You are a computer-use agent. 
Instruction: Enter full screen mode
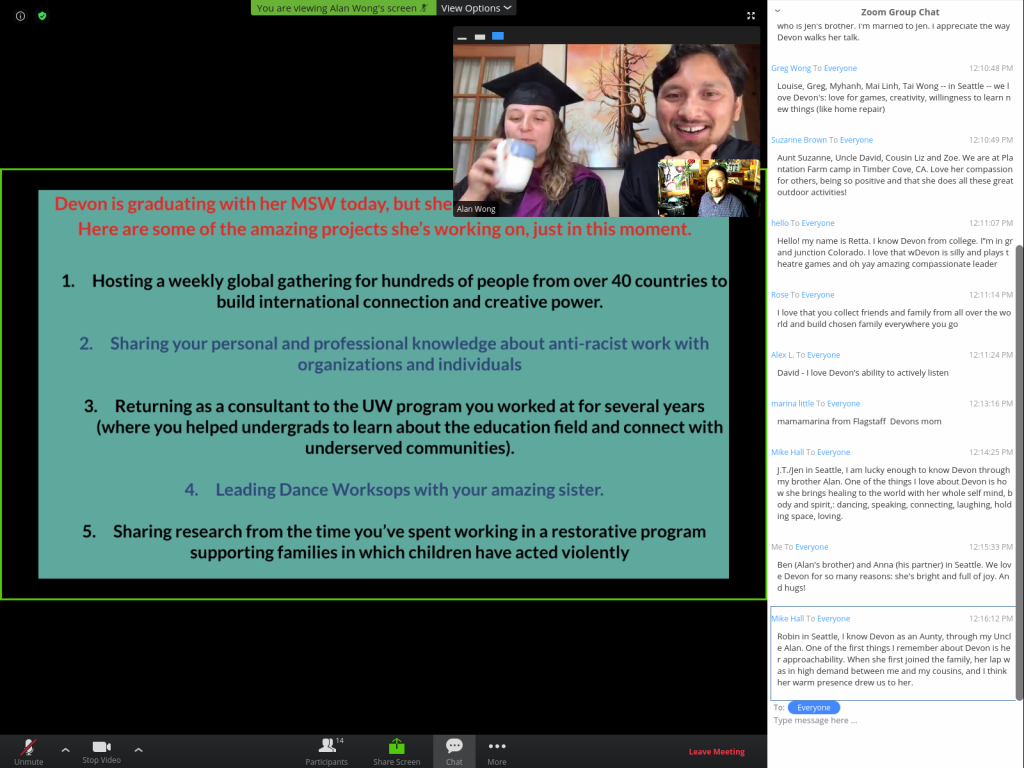(751, 16)
